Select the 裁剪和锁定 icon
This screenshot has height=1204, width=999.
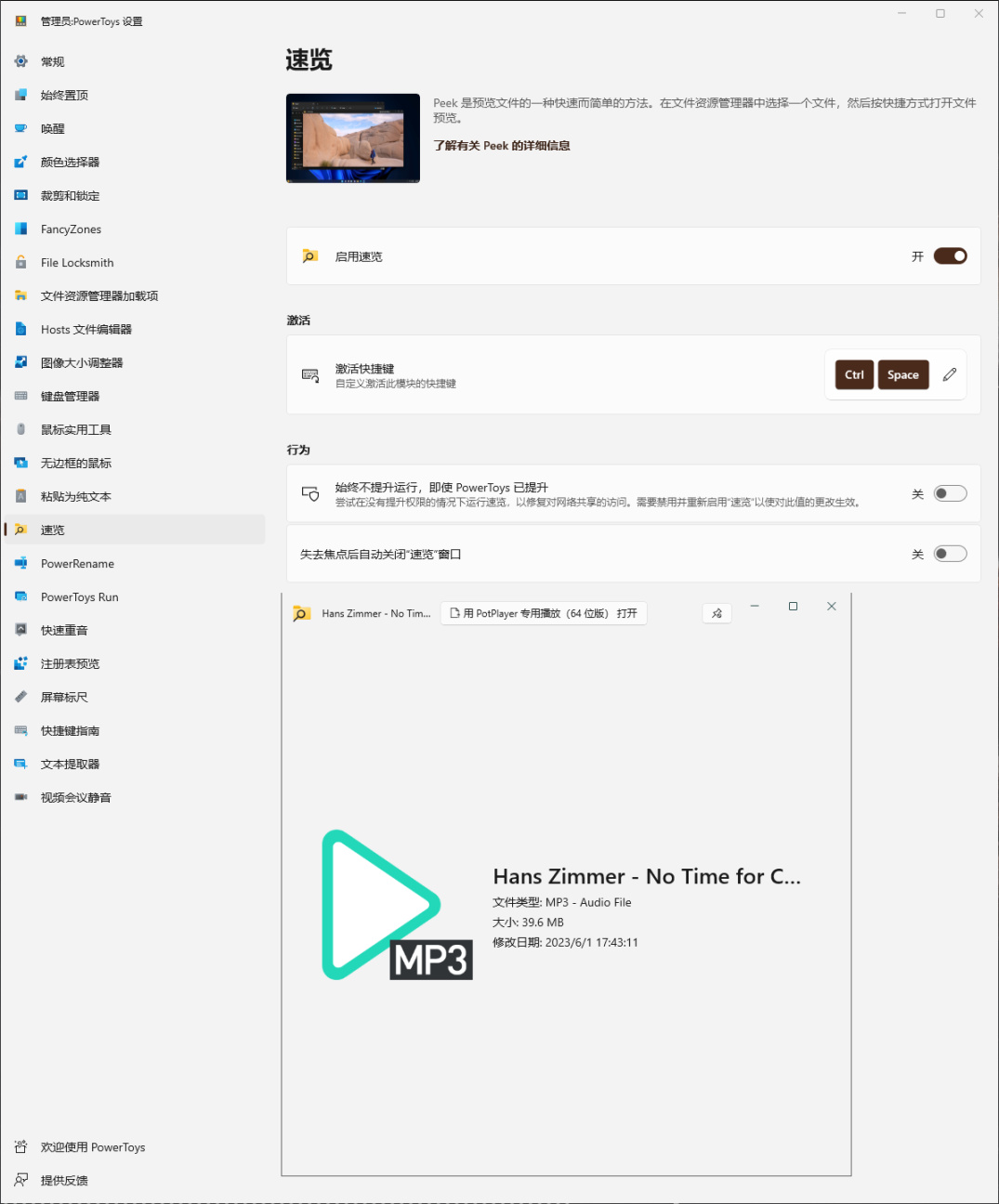(20, 195)
